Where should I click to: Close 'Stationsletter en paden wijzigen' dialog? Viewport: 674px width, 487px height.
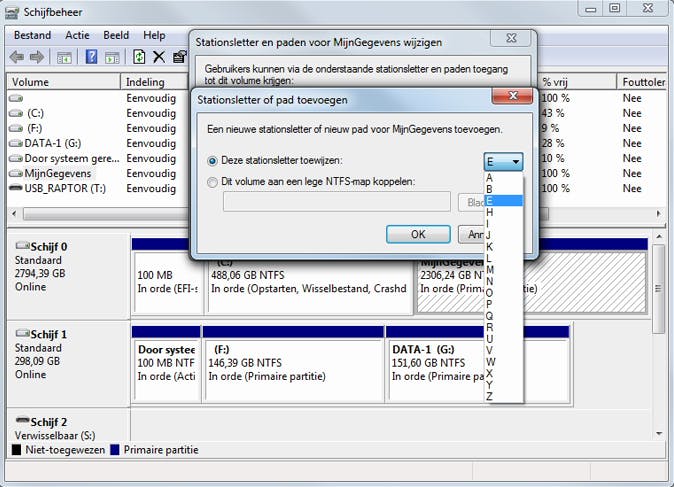click(x=511, y=38)
